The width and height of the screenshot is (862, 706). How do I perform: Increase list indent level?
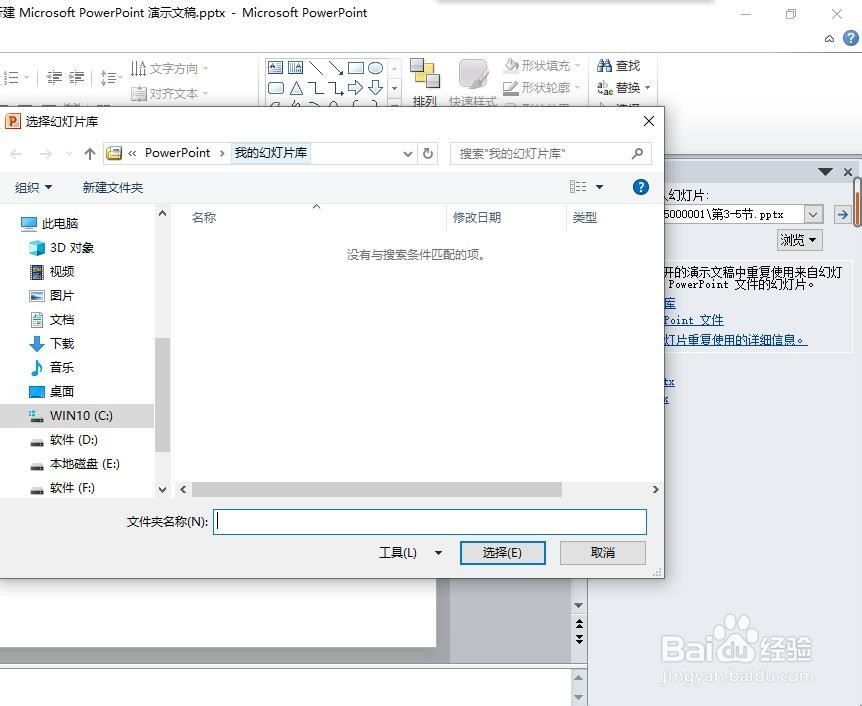coord(76,78)
